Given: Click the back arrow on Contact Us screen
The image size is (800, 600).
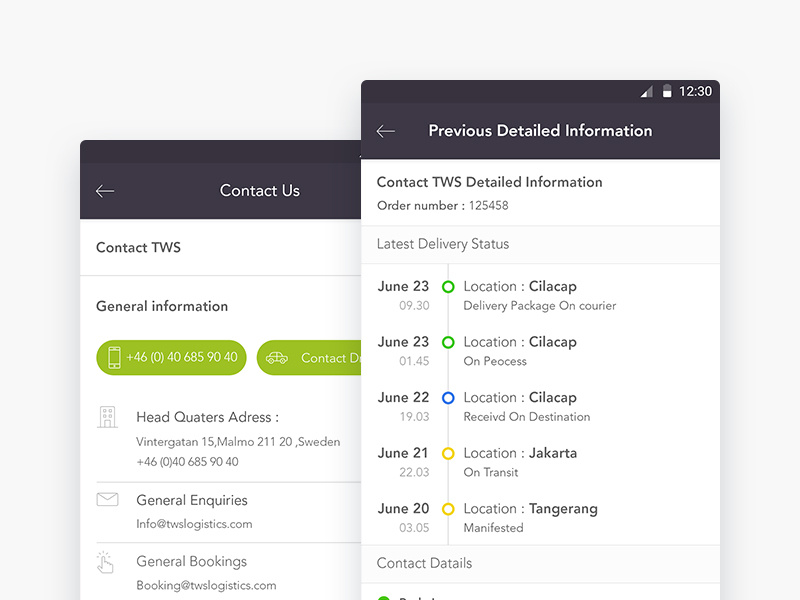Looking at the screenshot, I should click(x=105, y=191).
